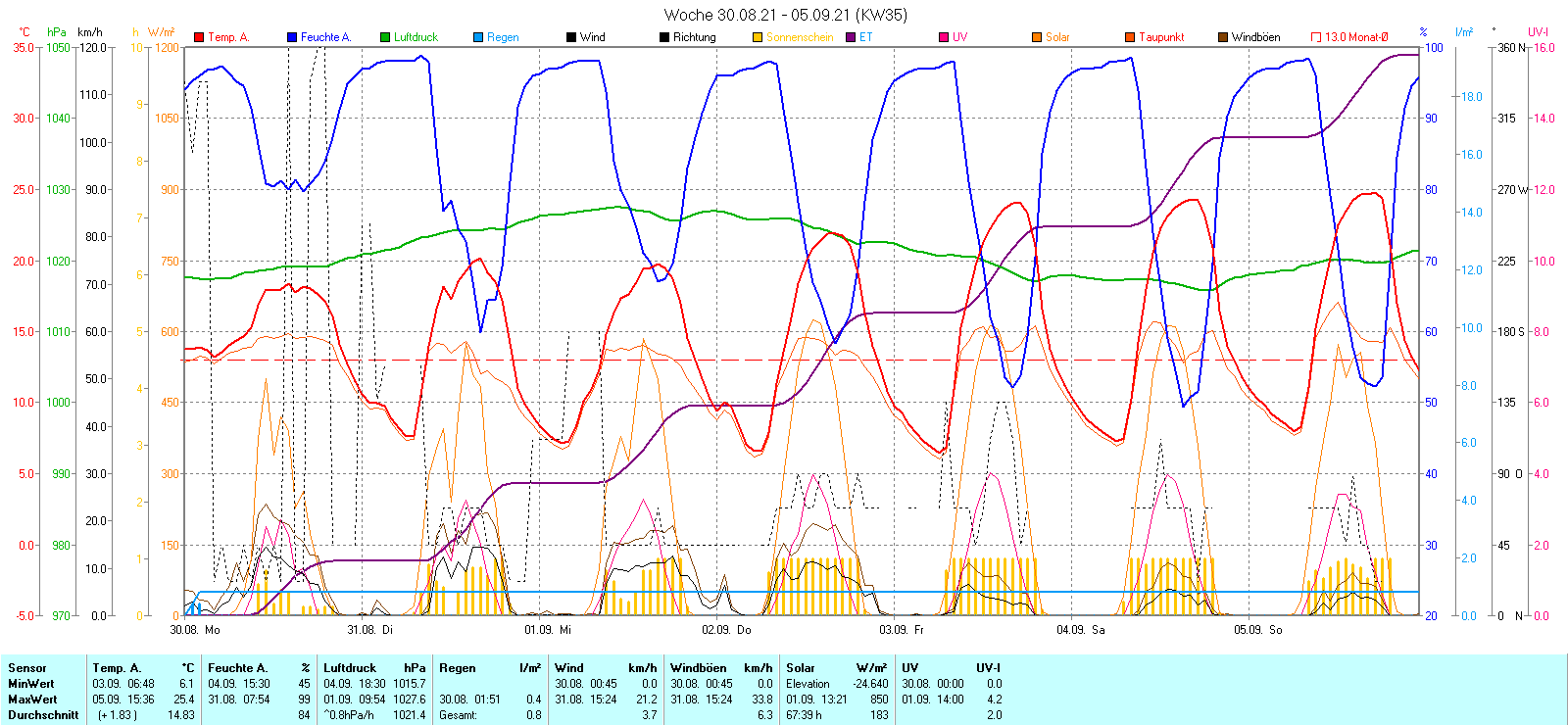This screenshot has height=725, width=1568.
Task: Click the '31.08. 07:54' humidity maximum time
Action: coord(239,700)
